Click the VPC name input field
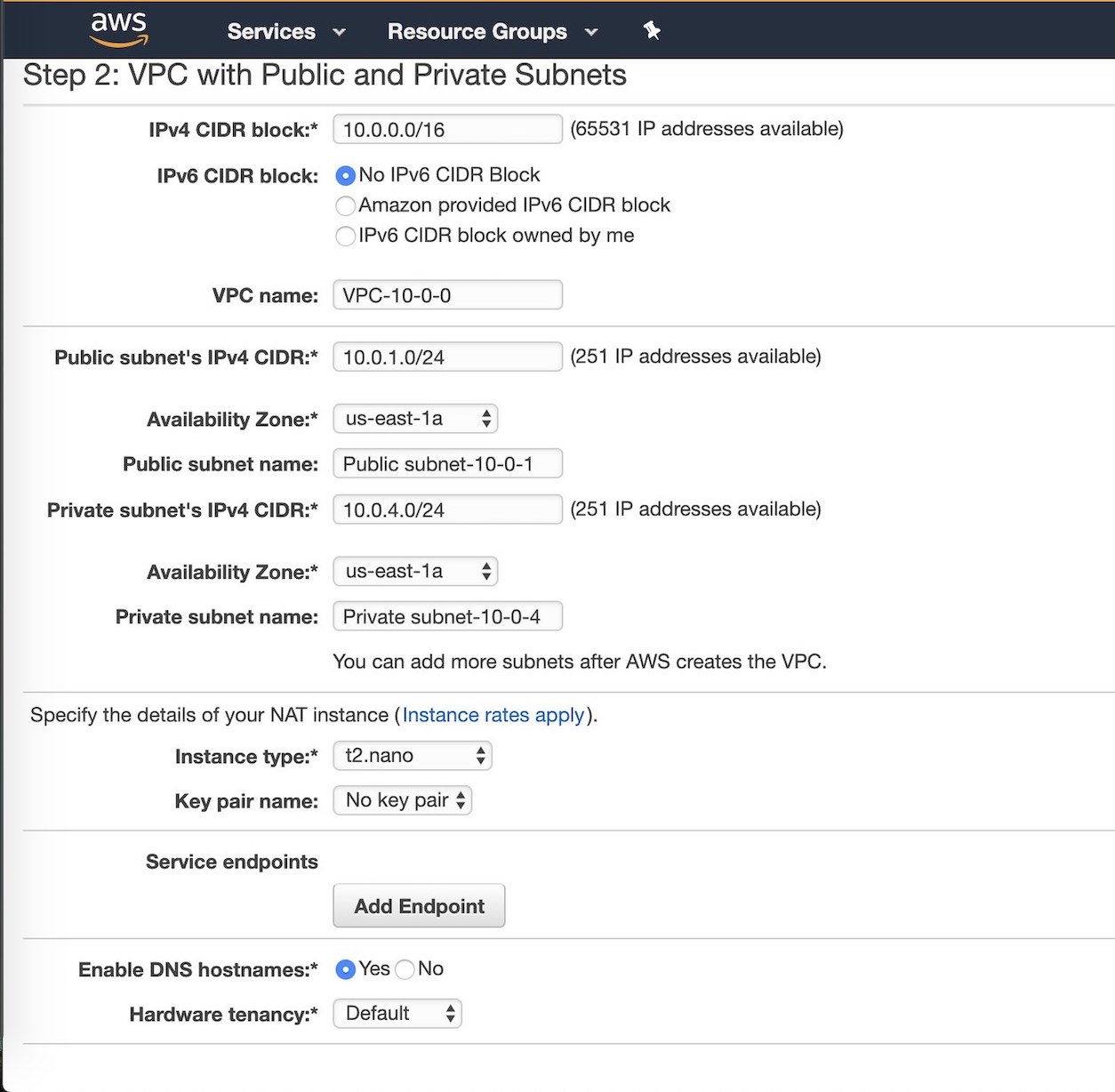 [x=448, y=295]
